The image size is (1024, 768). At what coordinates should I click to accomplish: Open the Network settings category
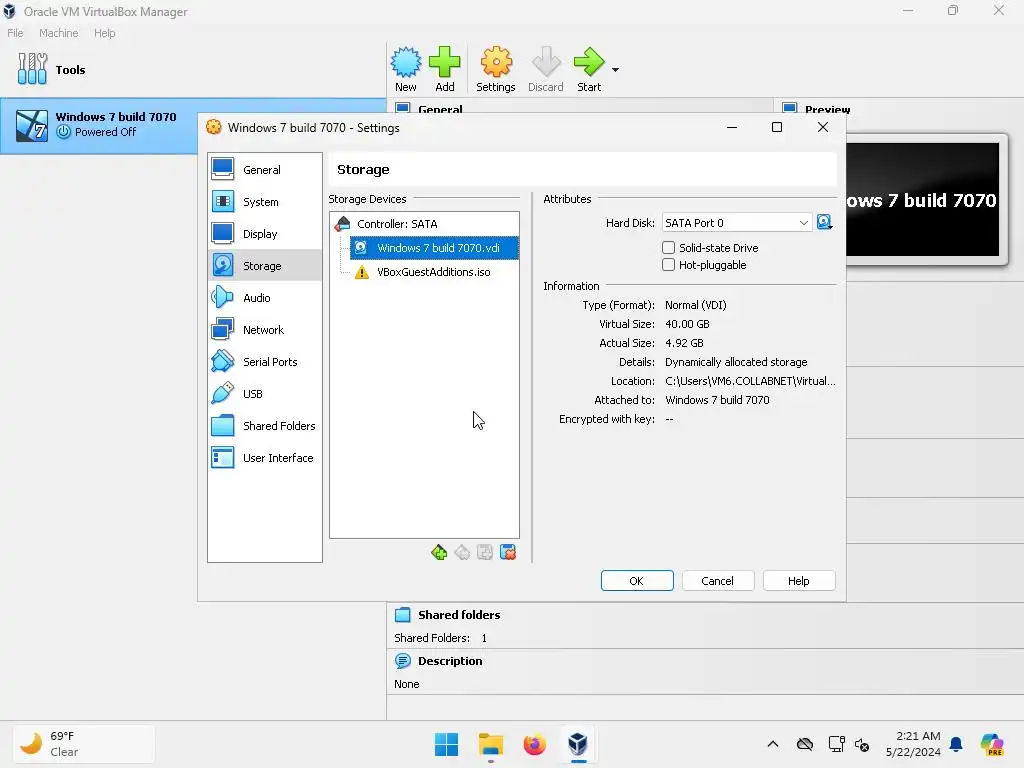point(264,330)
